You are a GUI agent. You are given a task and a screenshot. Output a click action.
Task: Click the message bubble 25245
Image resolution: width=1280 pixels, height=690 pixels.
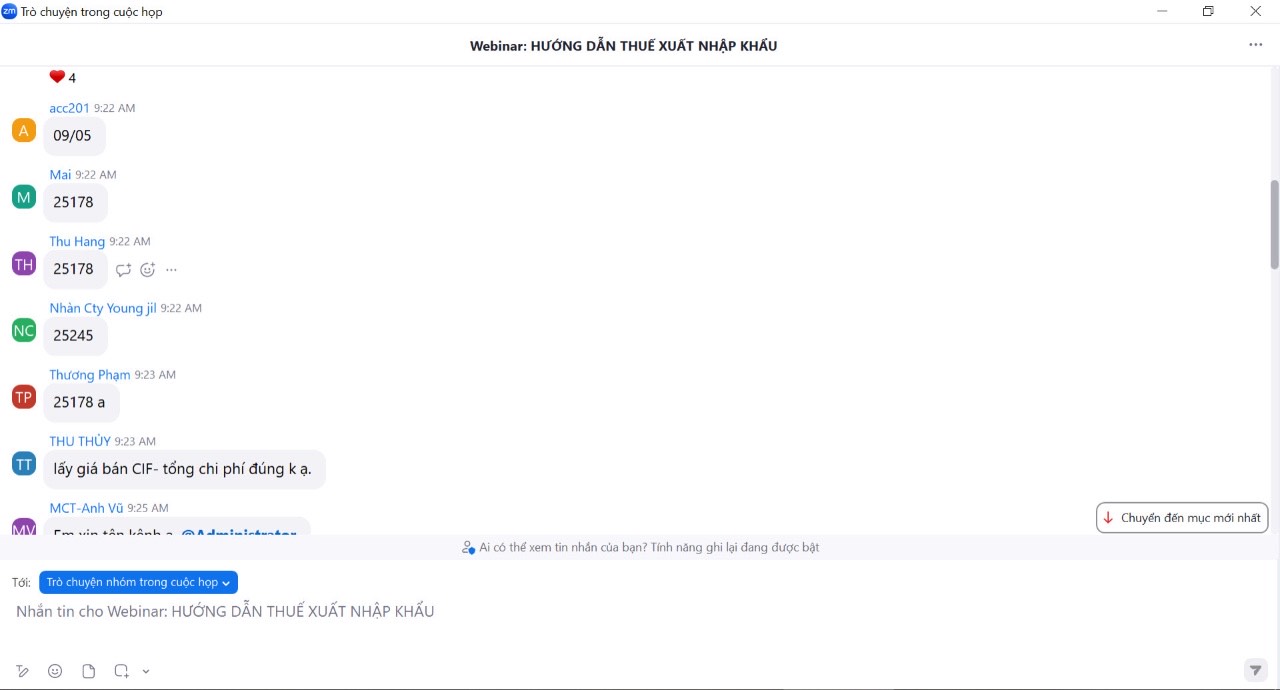75,336
